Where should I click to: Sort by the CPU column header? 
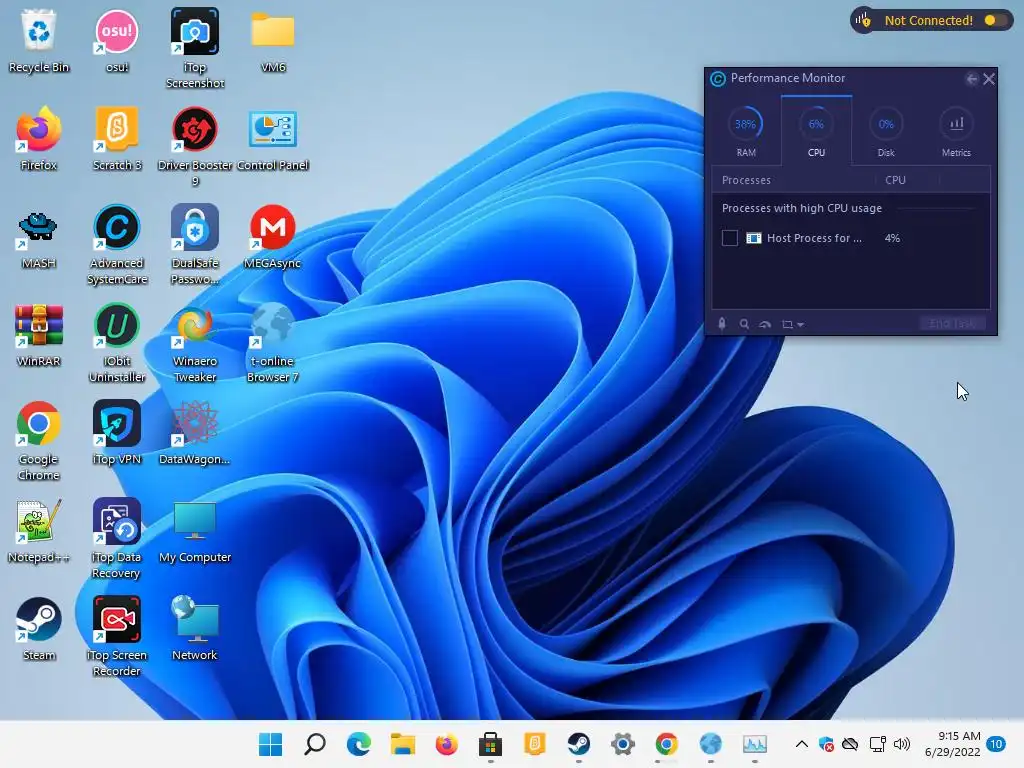[895, 180]
